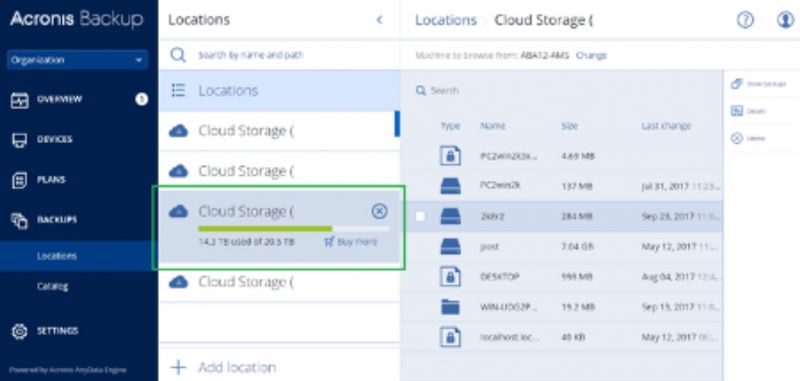Click the locked file icon for DESKTOP row
This screenshot has width=800, height=381.
point(450,276)
